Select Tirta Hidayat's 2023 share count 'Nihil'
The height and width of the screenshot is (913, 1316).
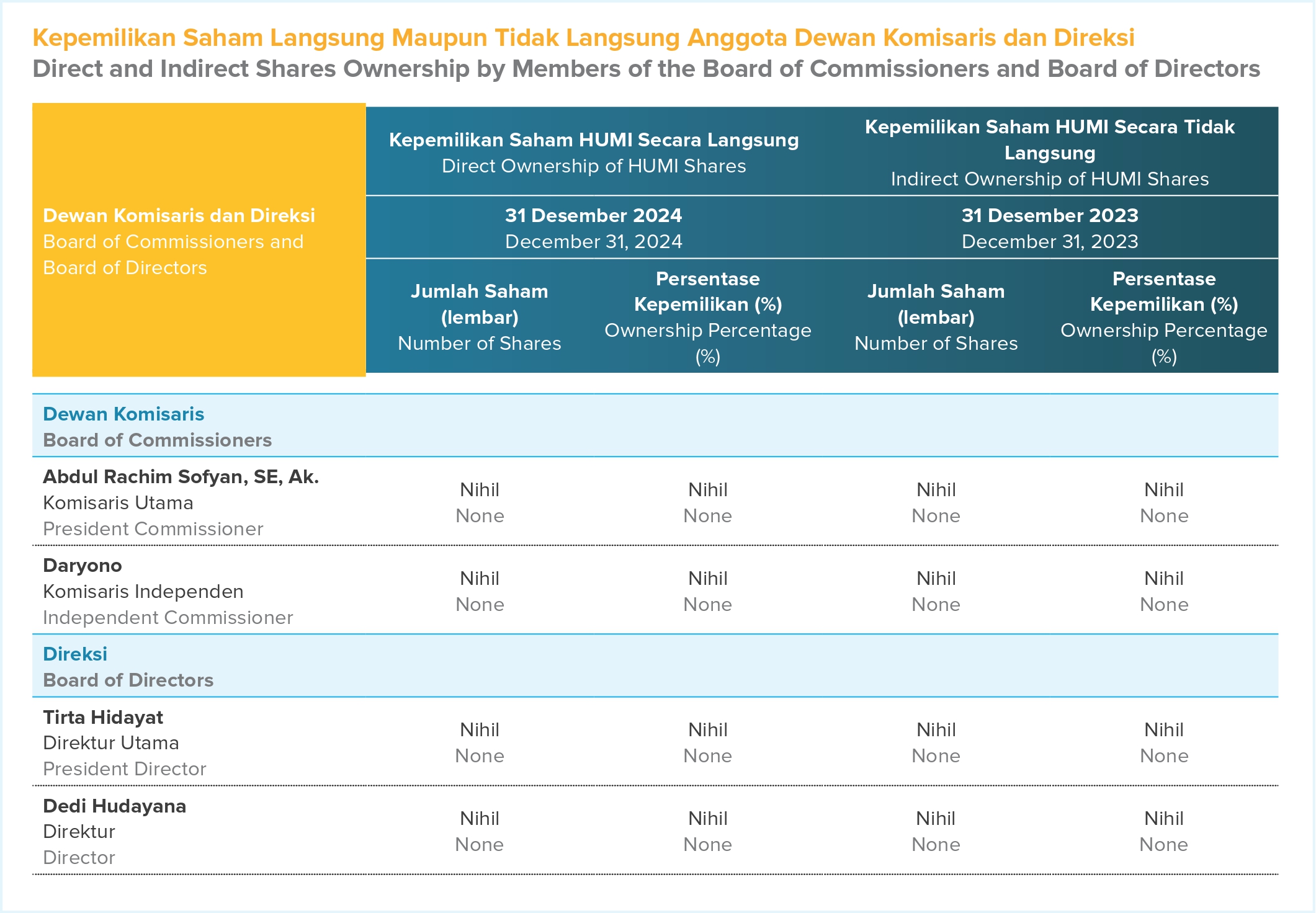tap(936, 730)
